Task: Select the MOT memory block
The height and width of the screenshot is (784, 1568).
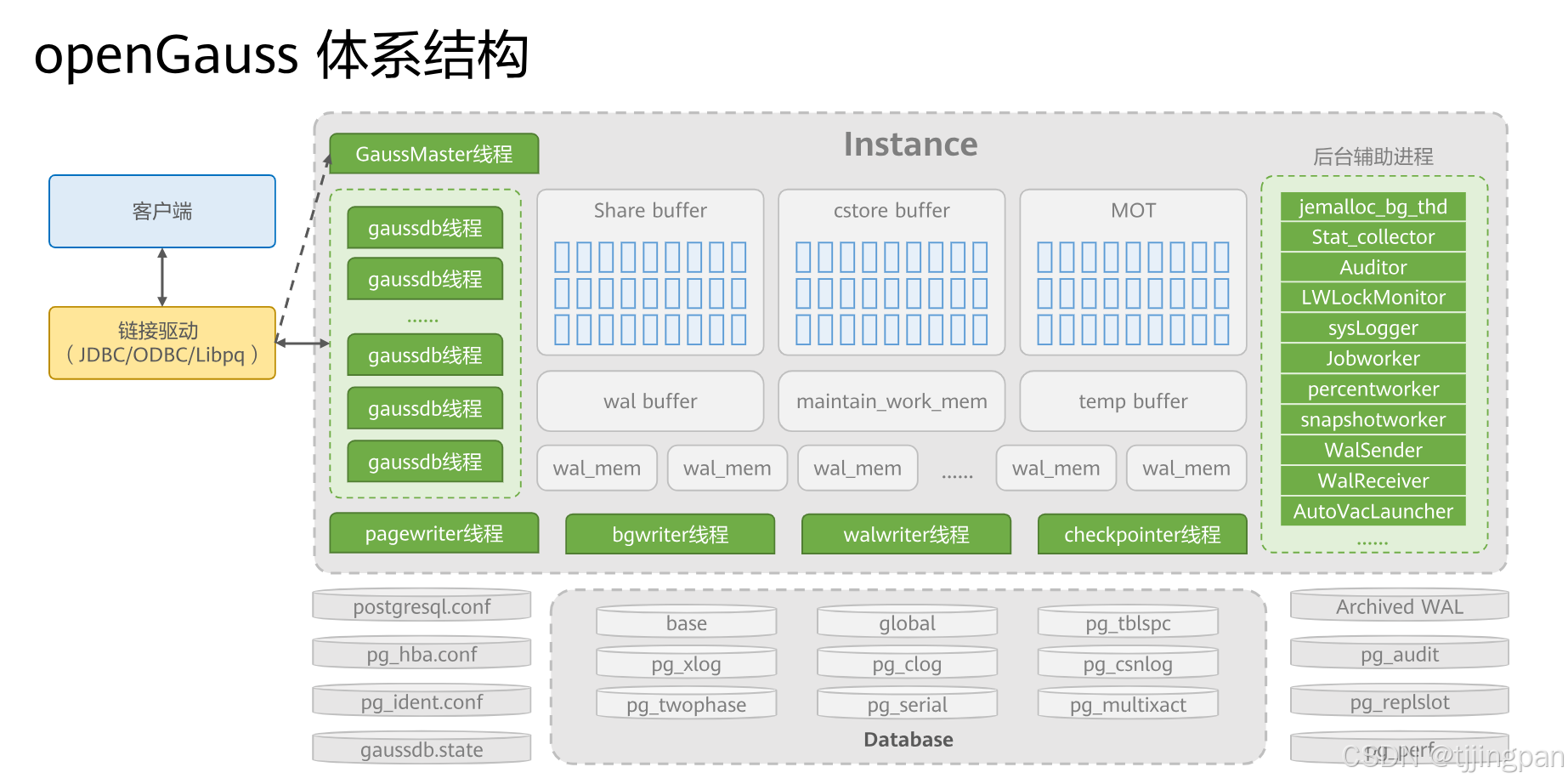Action: click(1133, 272)
